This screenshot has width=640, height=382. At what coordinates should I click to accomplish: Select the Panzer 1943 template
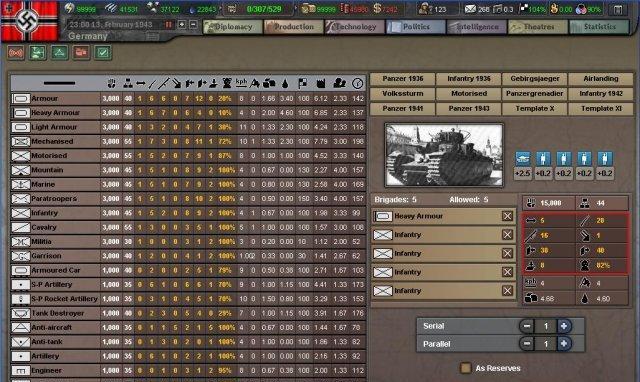(469, 109)
